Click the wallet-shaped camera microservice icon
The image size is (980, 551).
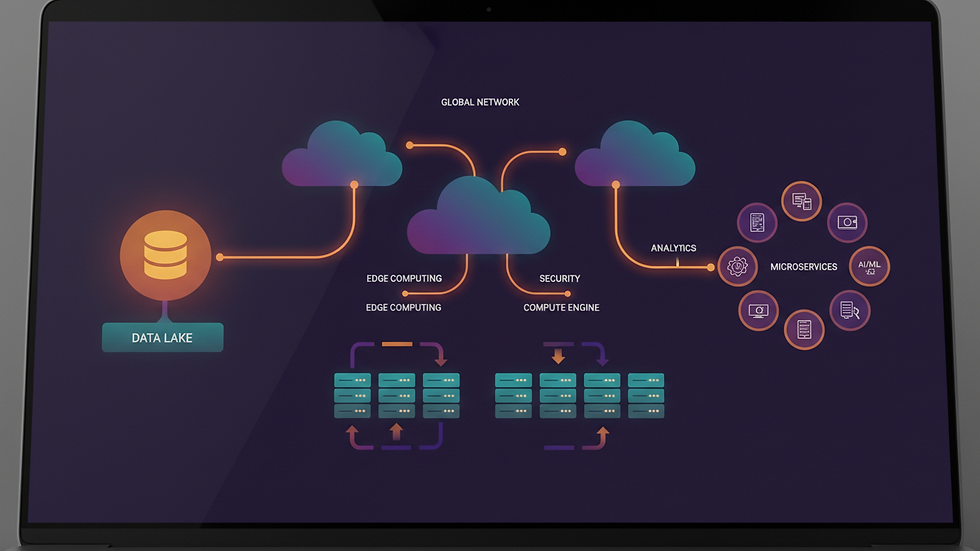click(x=847, y=222)
